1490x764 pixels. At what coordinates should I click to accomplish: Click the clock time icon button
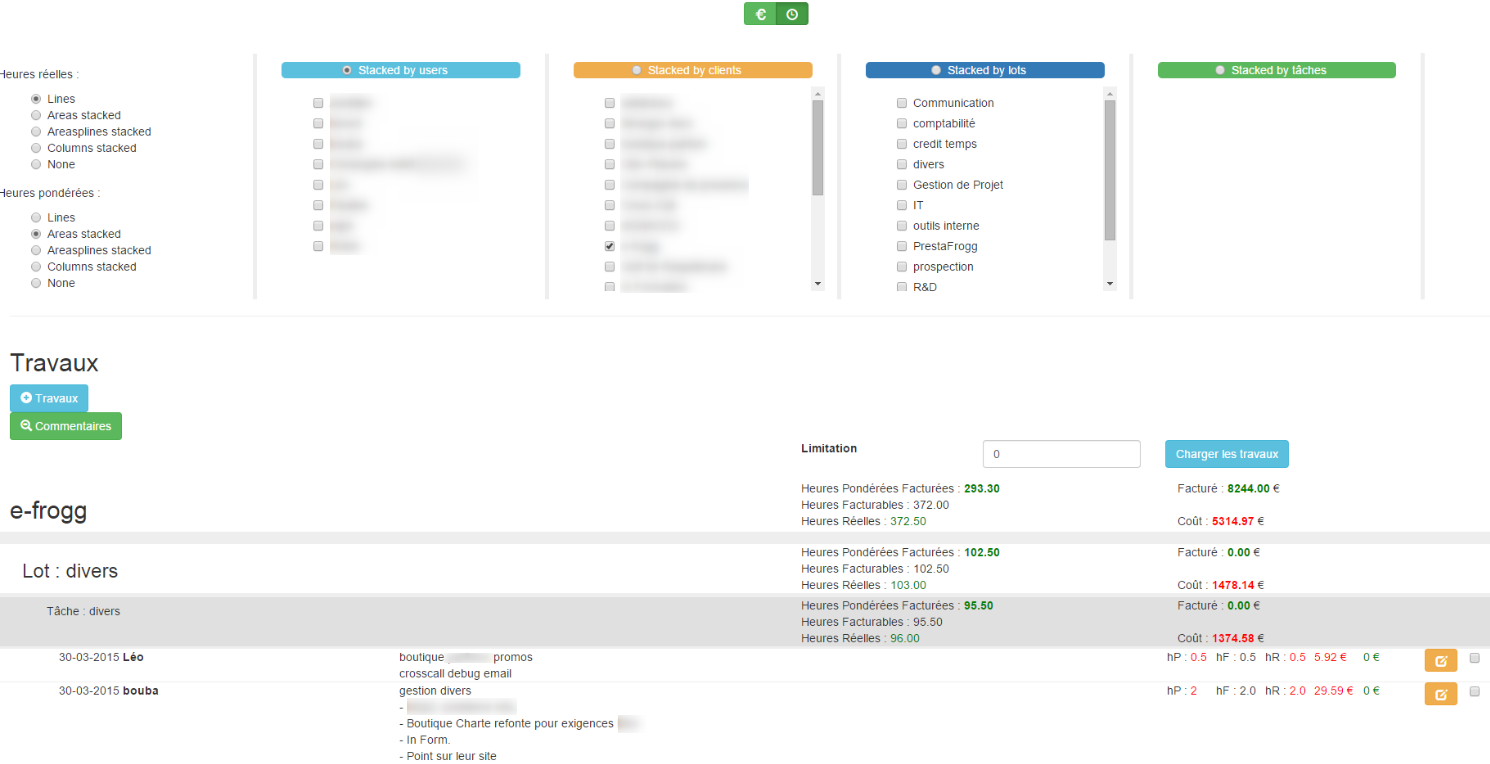792,14
